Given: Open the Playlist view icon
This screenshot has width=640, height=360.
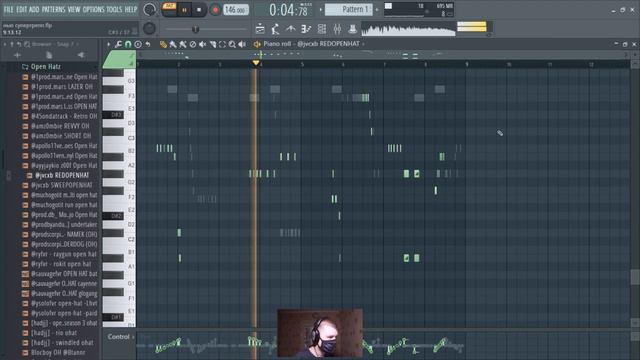Looking at the screenshot, I should (x=260, y=29).
